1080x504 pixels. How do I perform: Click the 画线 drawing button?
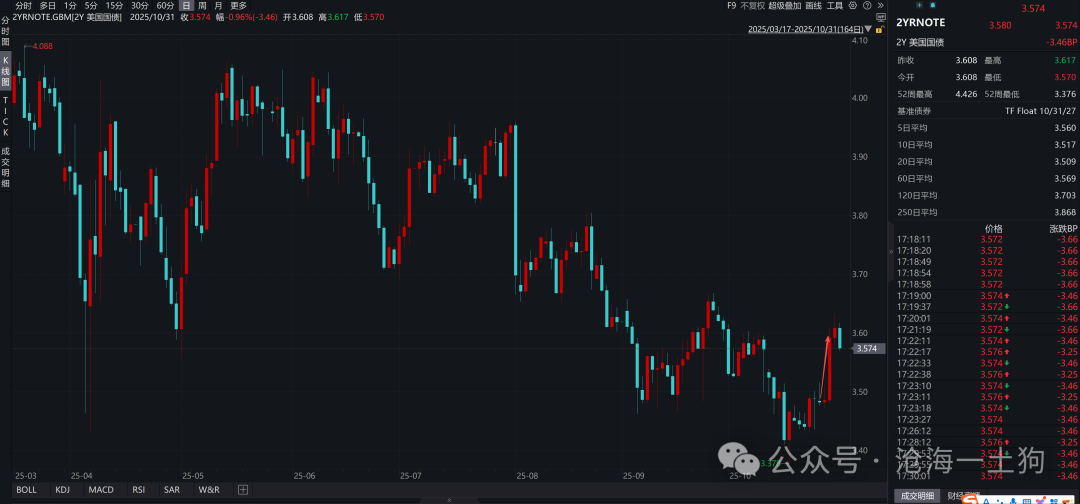pyautogui.click(x=813, y=5)
